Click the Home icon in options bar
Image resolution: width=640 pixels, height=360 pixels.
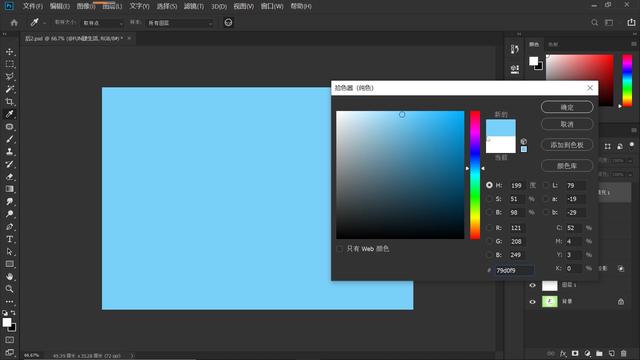[x=14, y=23]
